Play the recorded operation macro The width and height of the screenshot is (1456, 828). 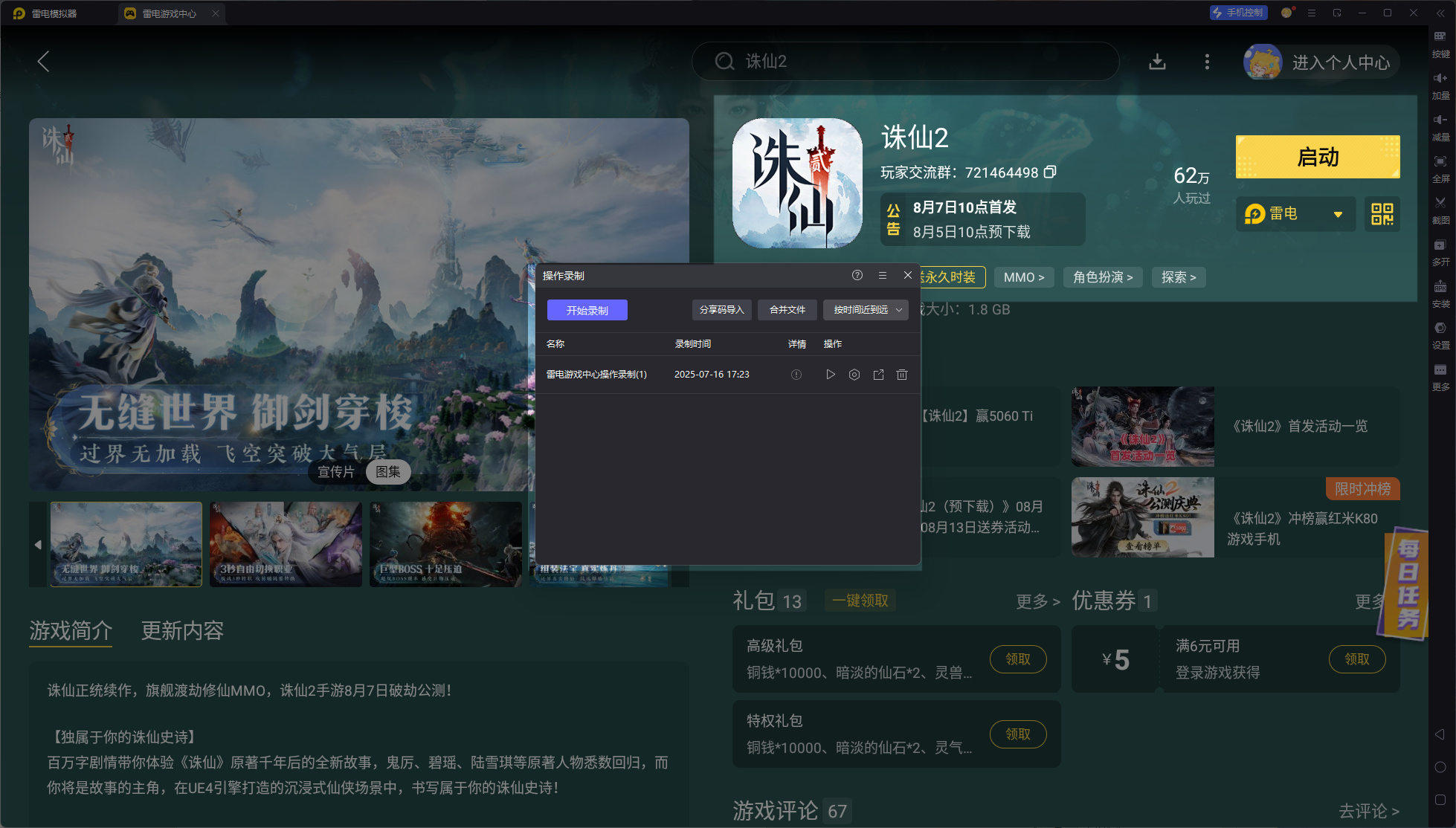coord(831,375)
